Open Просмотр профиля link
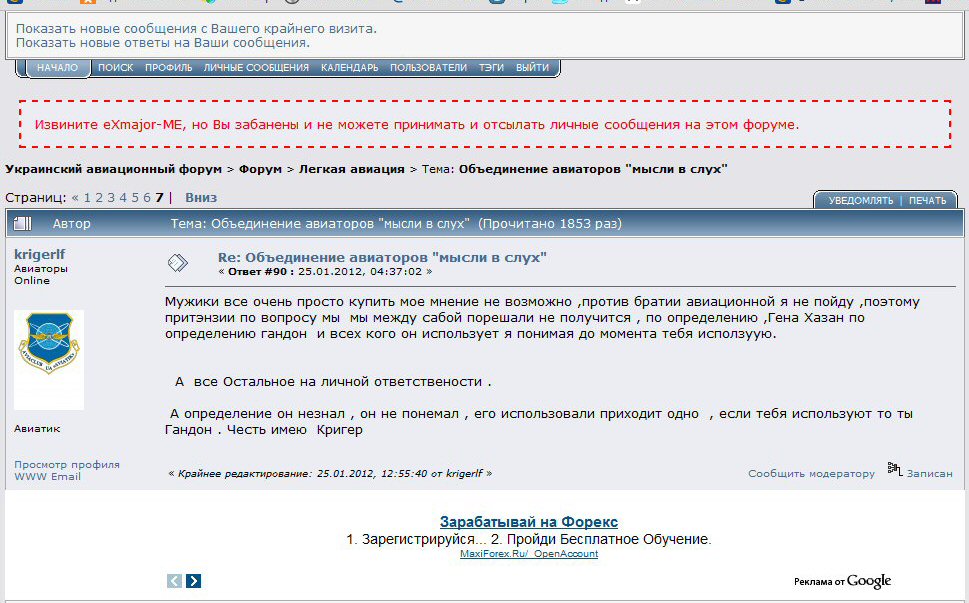 [67, 464]
